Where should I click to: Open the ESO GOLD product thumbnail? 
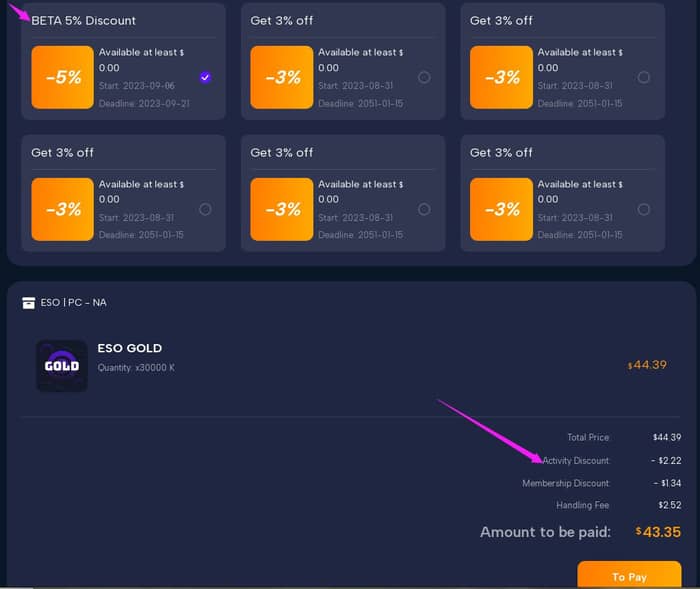click(x=62, y=366)
